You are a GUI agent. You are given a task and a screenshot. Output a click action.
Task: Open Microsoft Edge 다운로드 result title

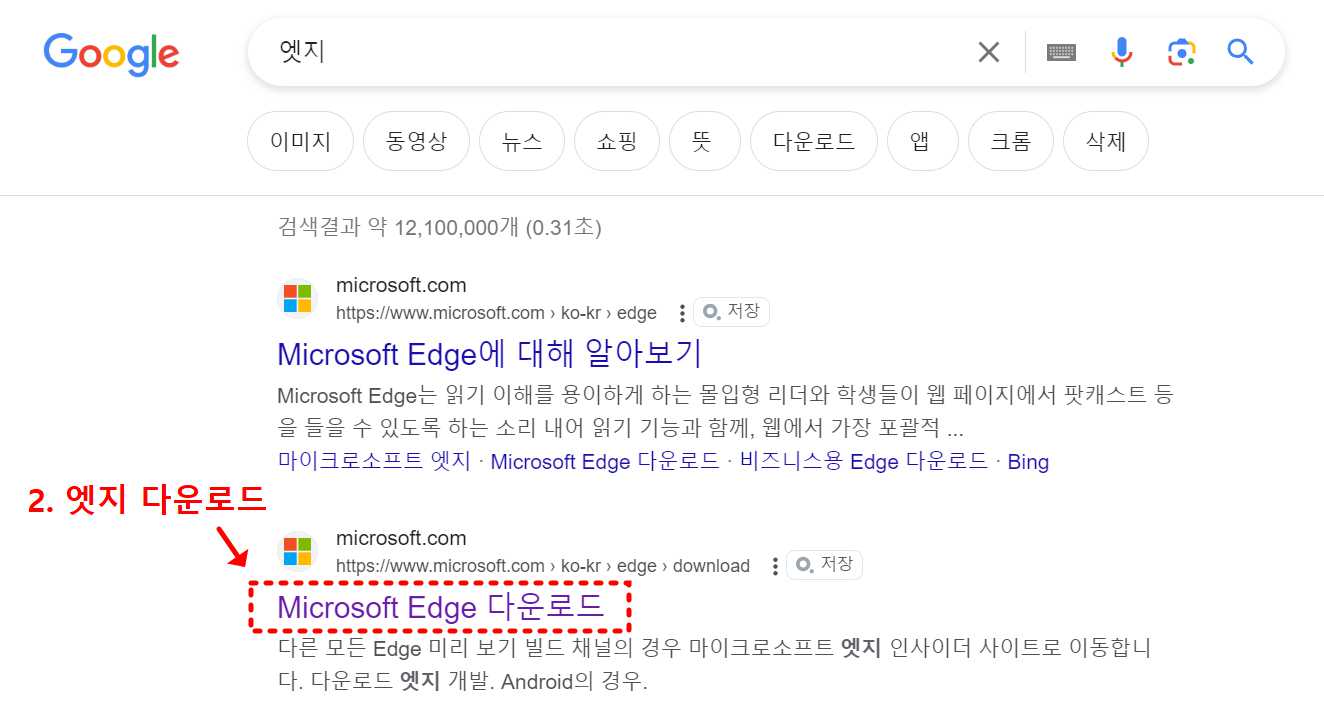[x=441, y=607]
